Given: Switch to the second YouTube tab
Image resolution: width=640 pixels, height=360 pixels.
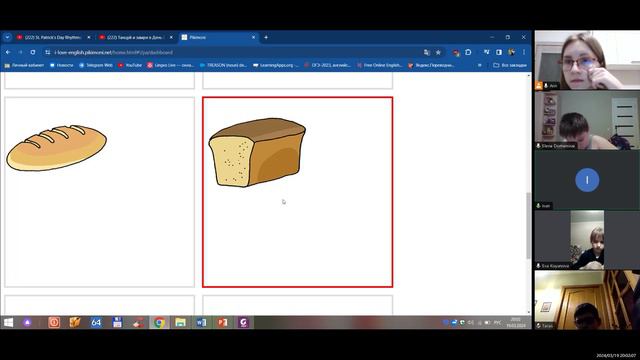Looking at the screenshot, I should pos(135,37).
